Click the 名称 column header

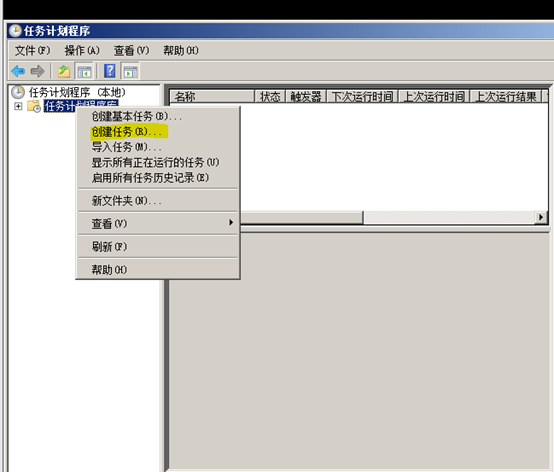(212, 96)
